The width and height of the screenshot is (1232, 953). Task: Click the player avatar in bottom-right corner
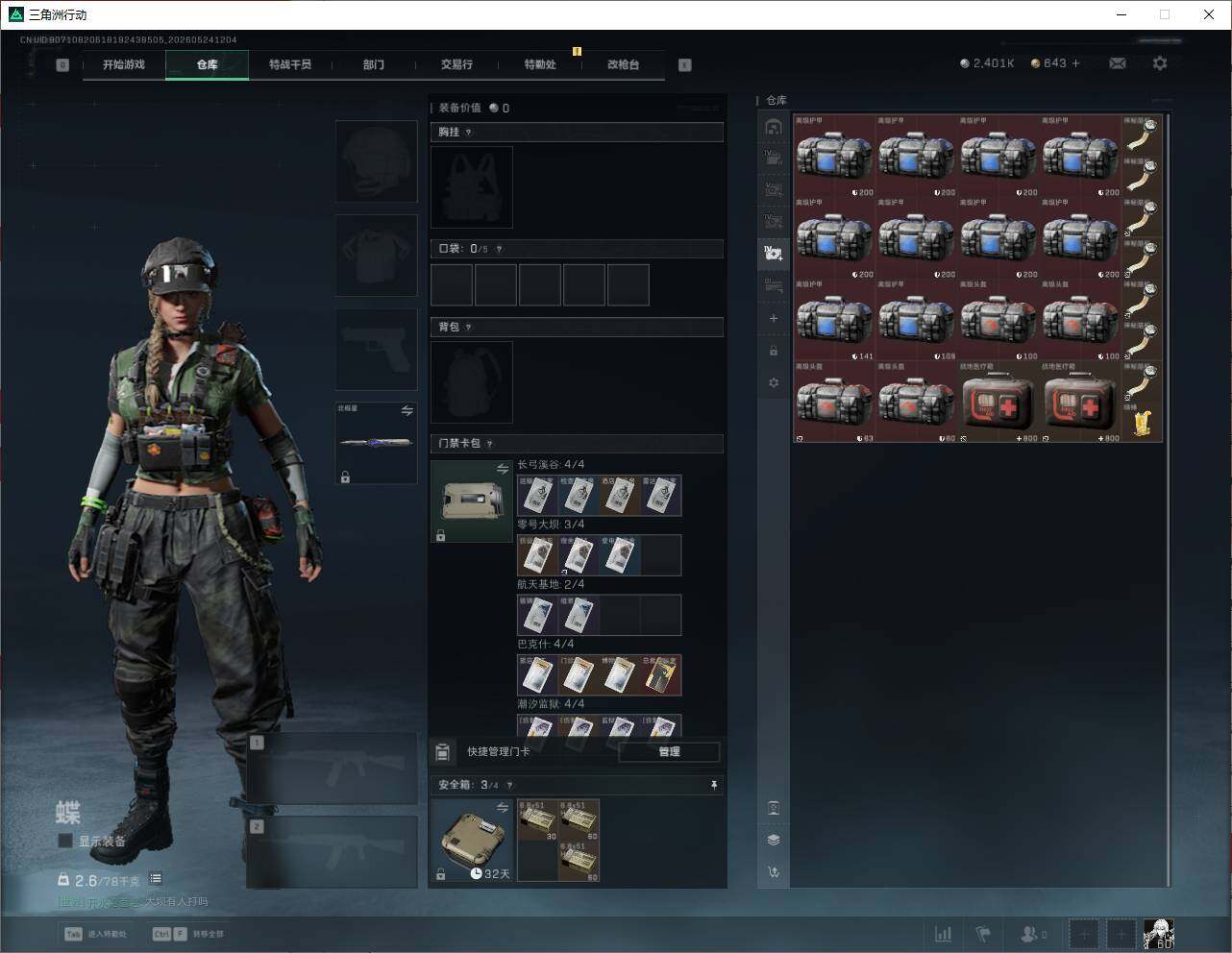1158,934
